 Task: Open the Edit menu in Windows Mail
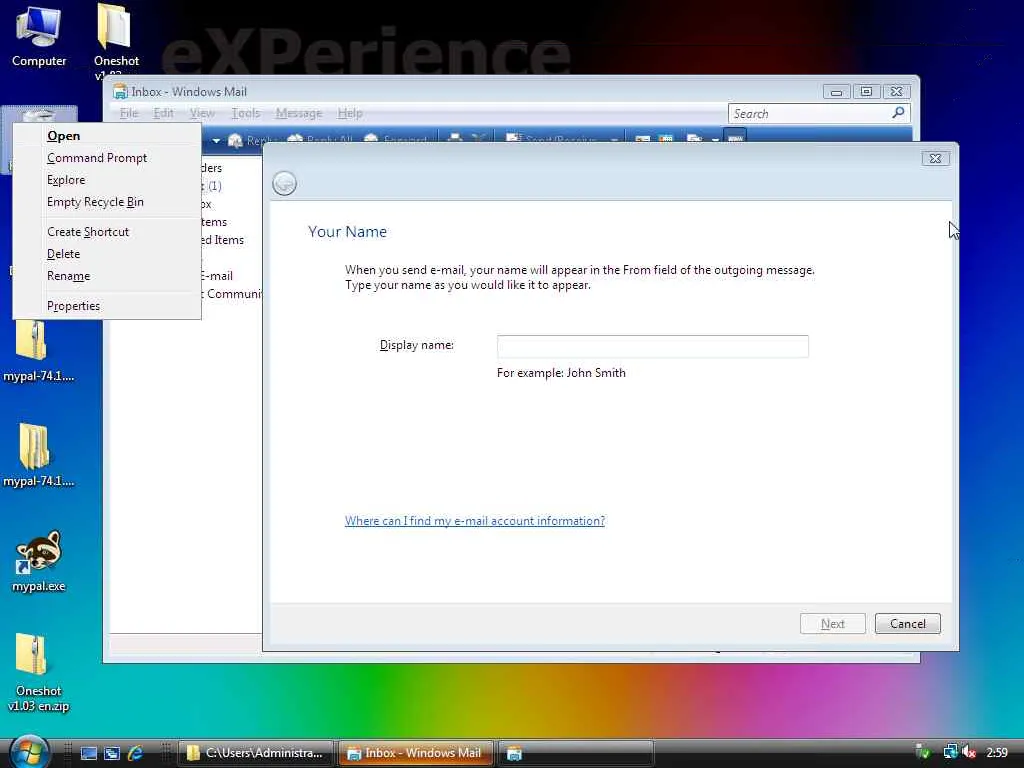click(163, 113)
